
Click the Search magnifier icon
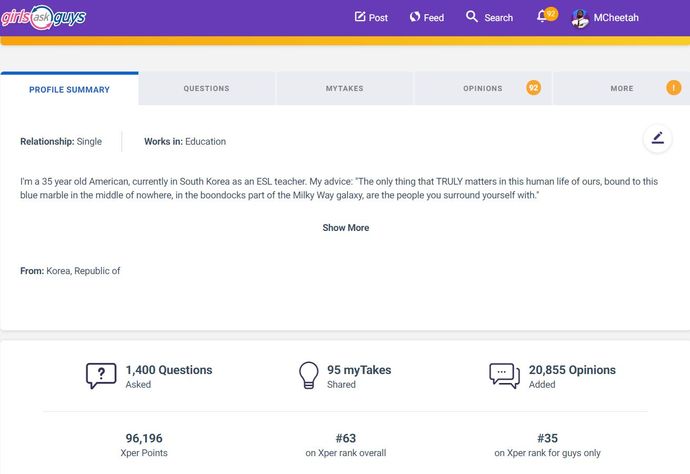pyautogui.click(x=472, y=16)
